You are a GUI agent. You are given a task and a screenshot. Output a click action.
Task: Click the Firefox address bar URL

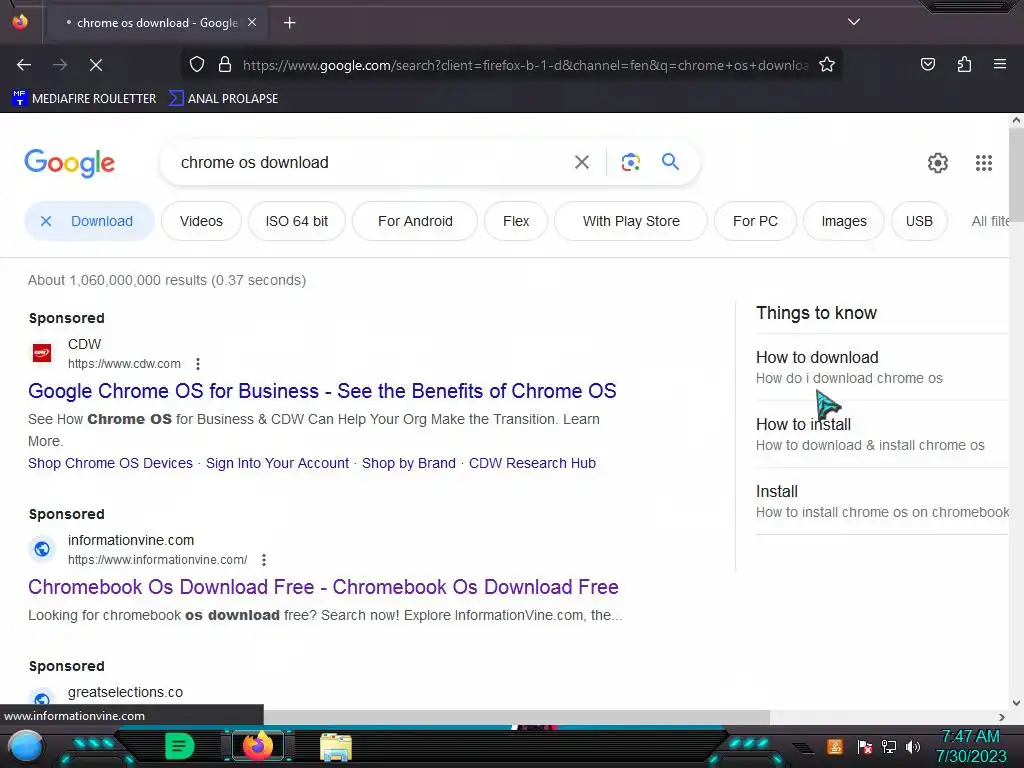(526, 65)
